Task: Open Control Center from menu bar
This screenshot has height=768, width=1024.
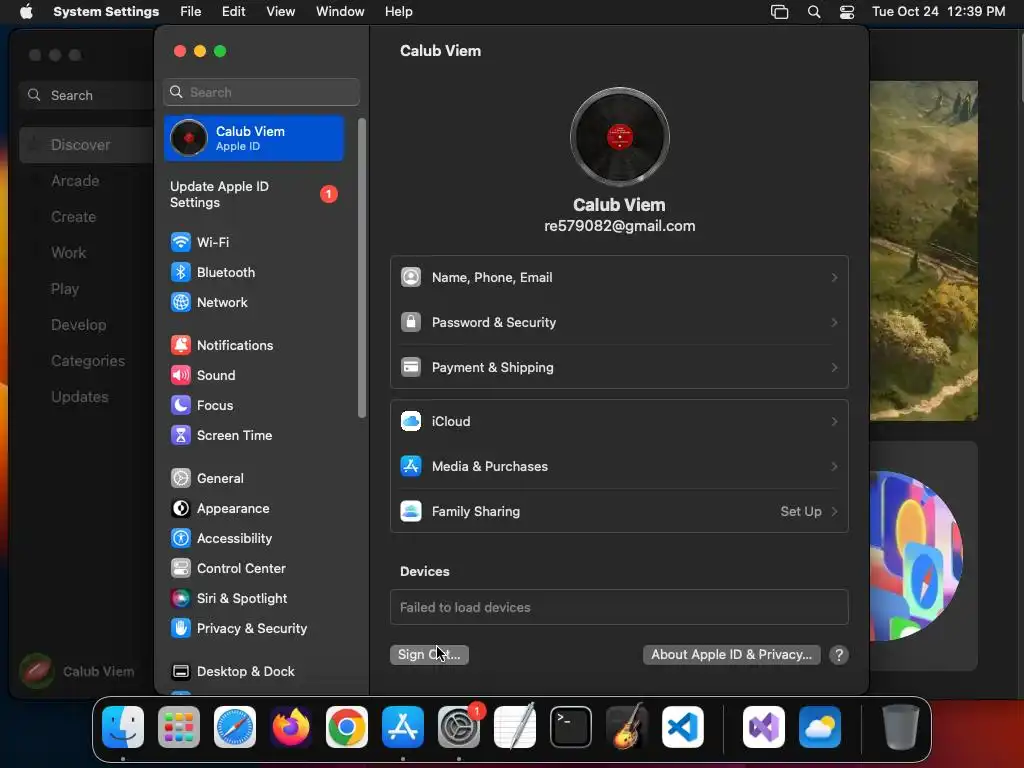Action: (x=847, y=12)
